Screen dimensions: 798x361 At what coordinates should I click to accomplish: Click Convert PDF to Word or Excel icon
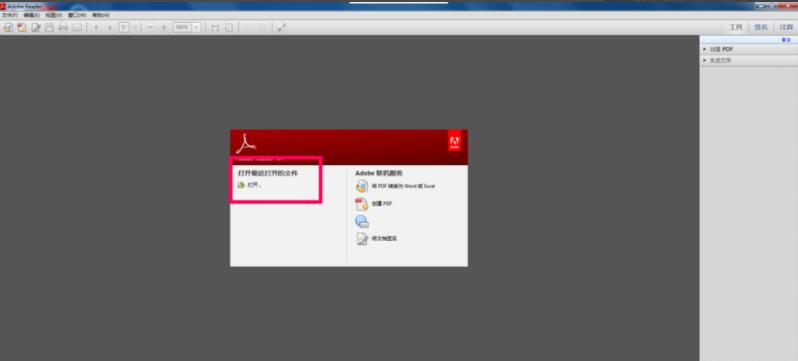[x=361, y=186]
